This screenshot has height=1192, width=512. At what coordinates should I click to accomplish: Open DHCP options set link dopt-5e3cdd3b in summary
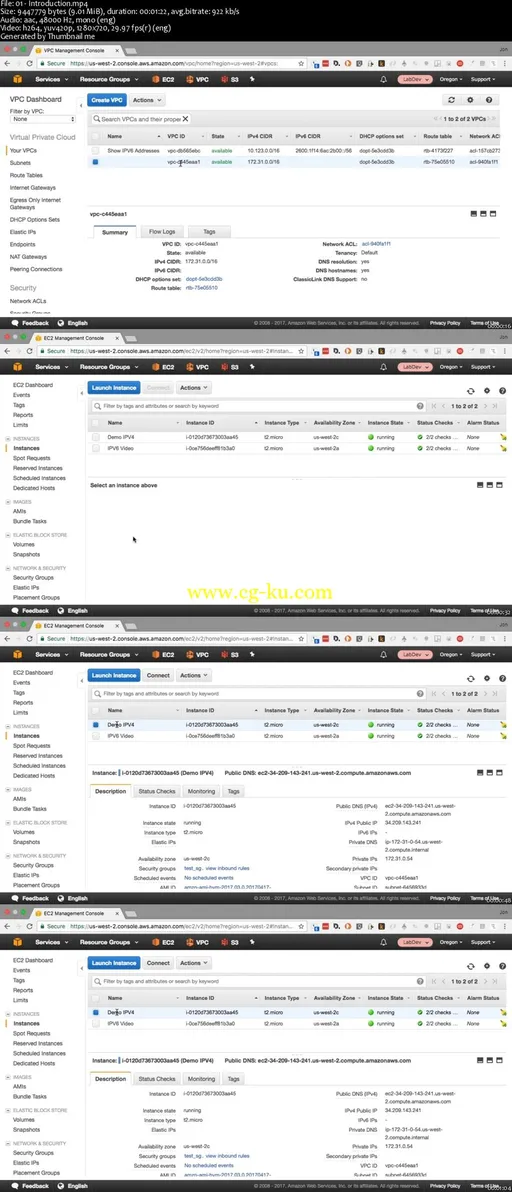point(204,279)
